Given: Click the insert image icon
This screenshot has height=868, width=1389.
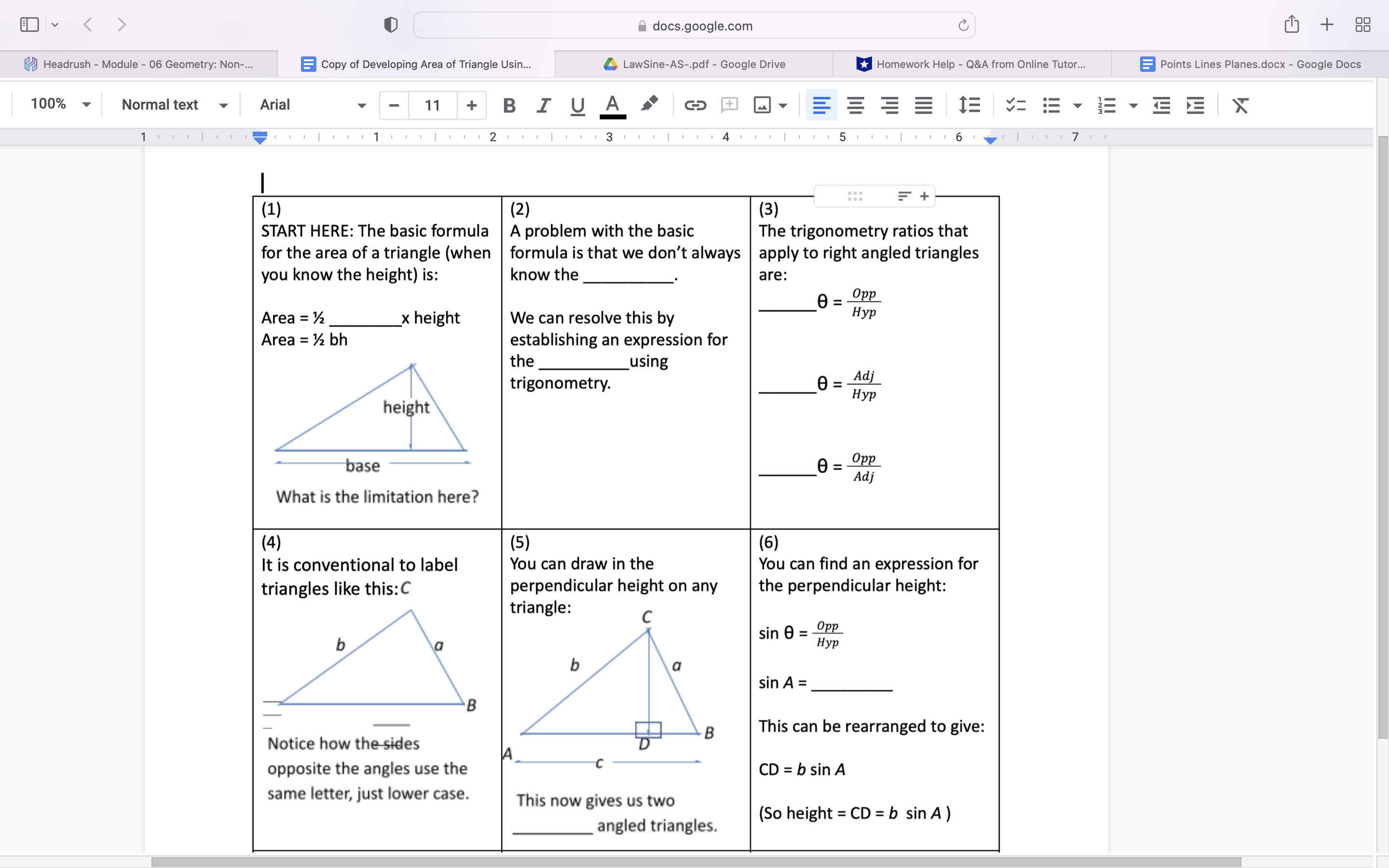Looking at the screenshot, I should (762, 105).
